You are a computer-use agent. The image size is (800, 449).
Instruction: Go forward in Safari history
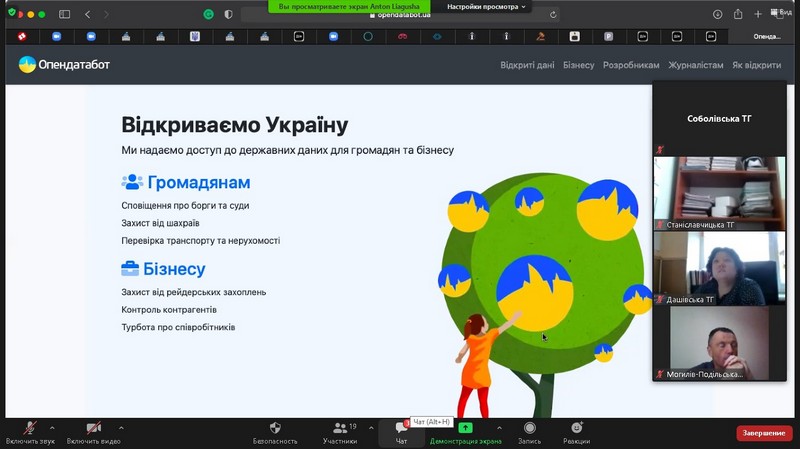106,14
